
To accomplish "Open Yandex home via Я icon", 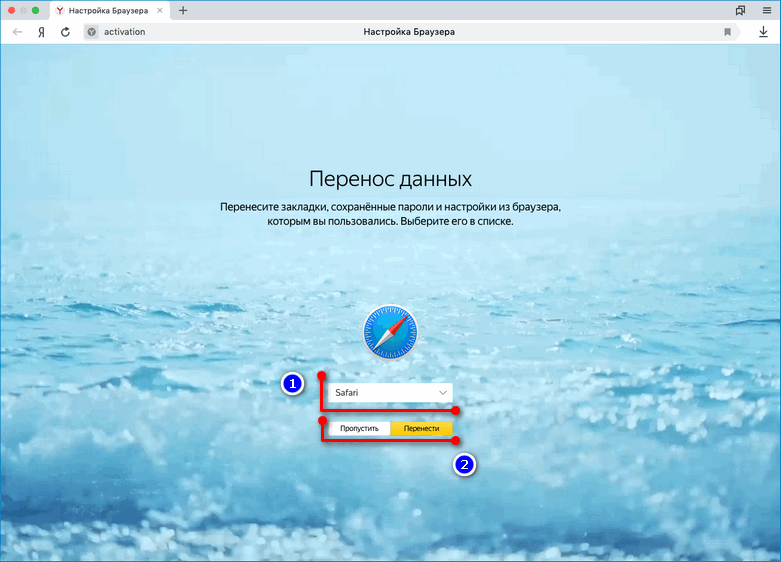I will click(x=41, y=32).
